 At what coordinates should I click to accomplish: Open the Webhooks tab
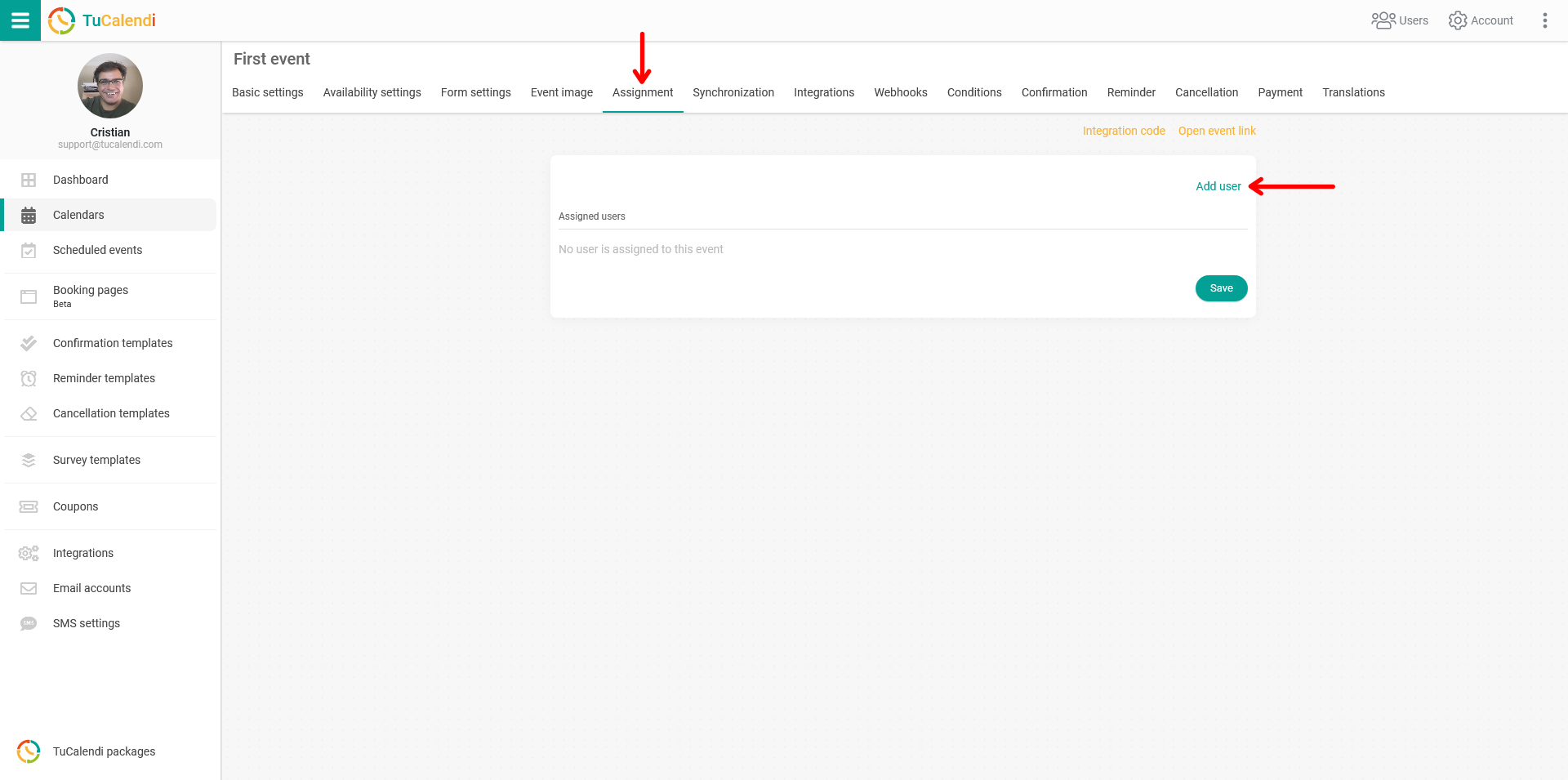click(x=900, y=92)
